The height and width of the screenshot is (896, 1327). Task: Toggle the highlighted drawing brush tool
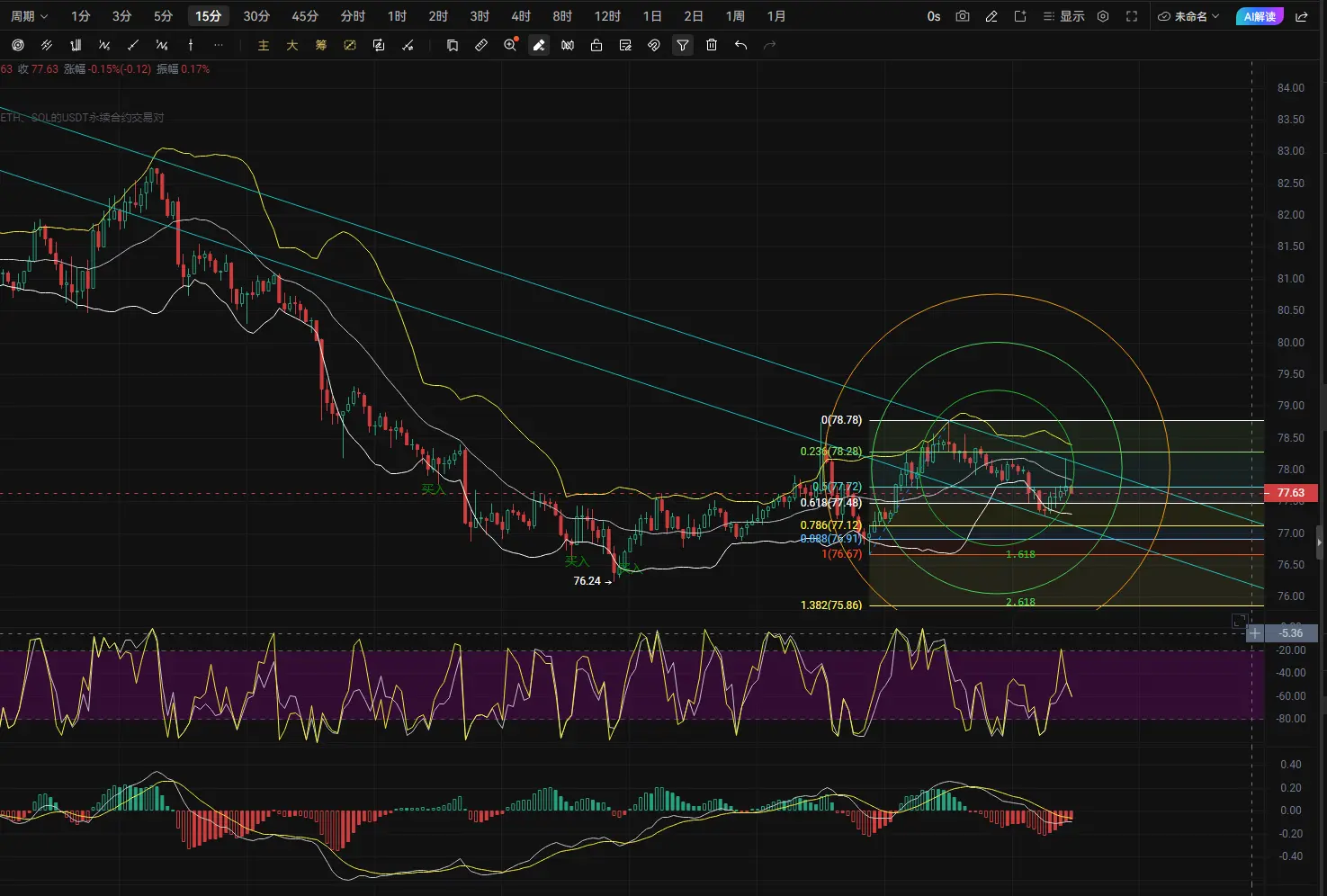(x=539, y=45)
